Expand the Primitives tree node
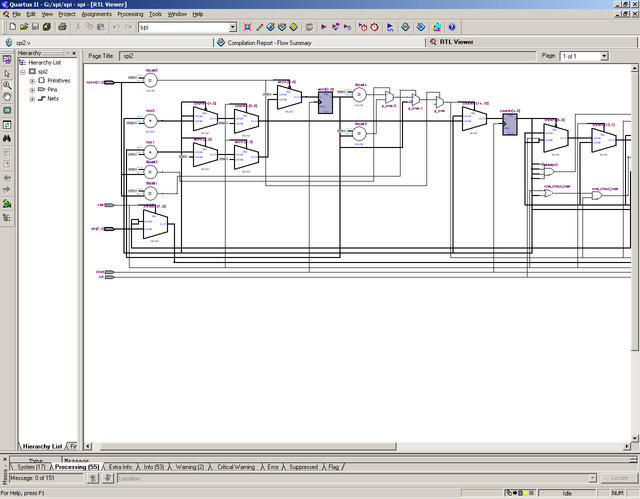 (32, 81)
